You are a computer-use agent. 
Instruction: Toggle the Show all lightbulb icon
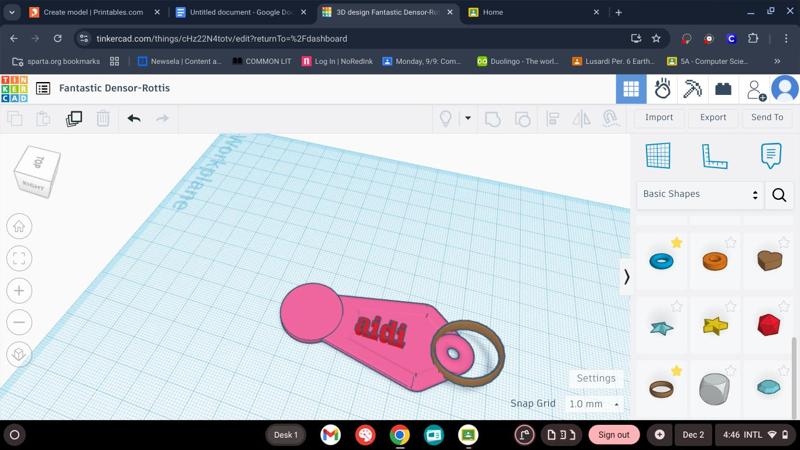click(445, 119)
